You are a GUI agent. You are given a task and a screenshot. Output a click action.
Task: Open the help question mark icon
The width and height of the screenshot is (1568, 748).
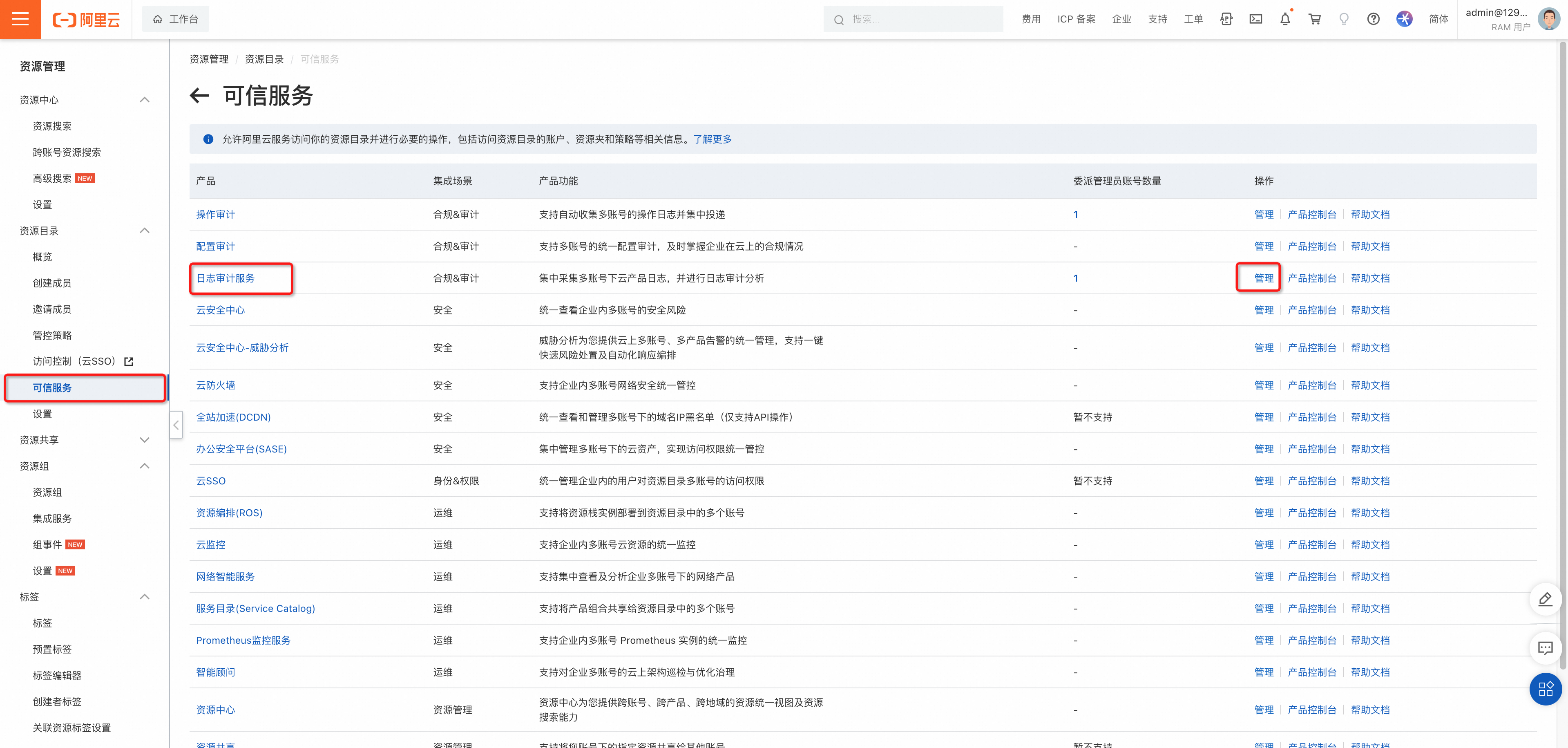1373,20
